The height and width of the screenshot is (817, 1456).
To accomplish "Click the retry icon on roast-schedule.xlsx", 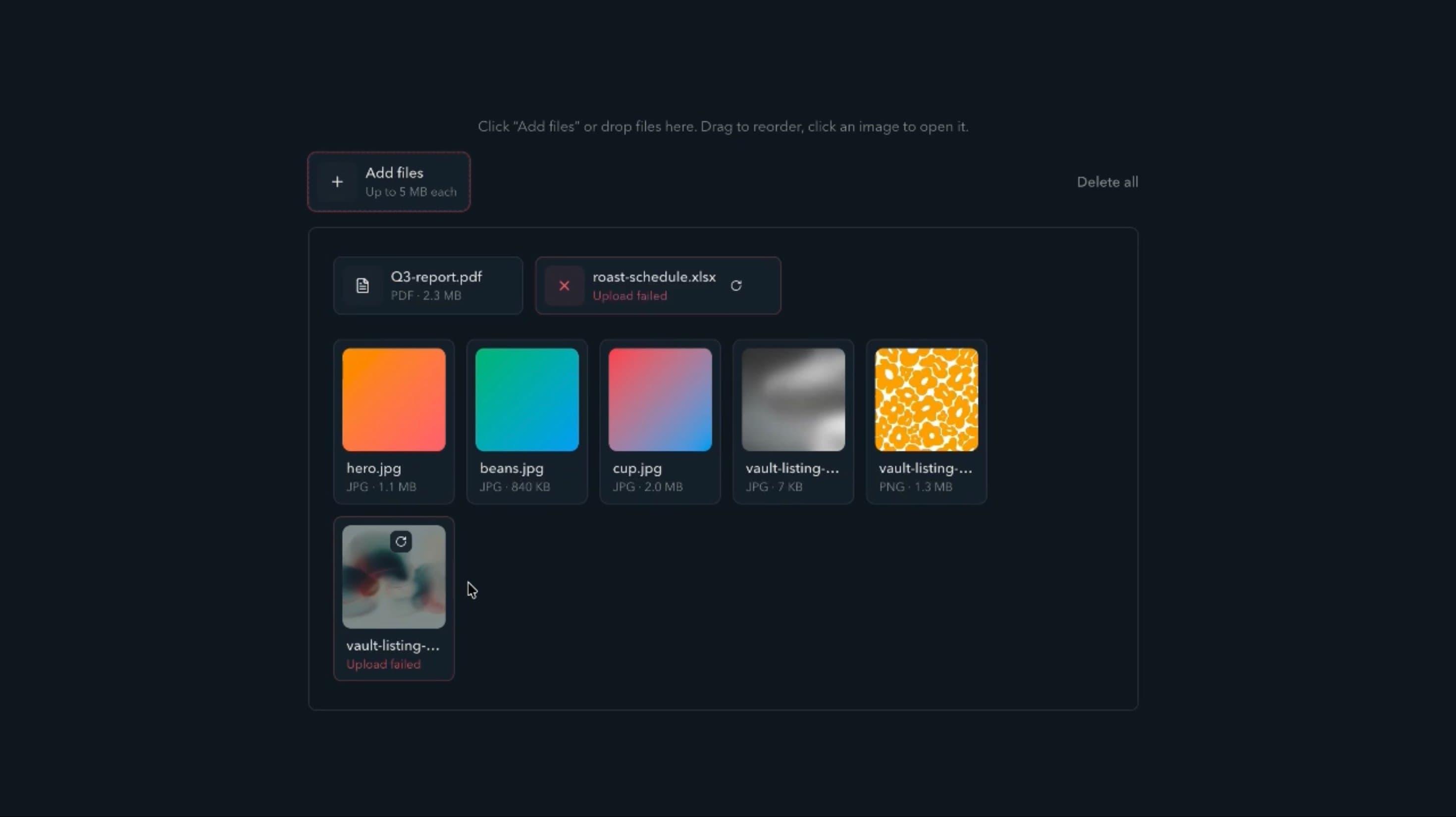I will (736, 285).
